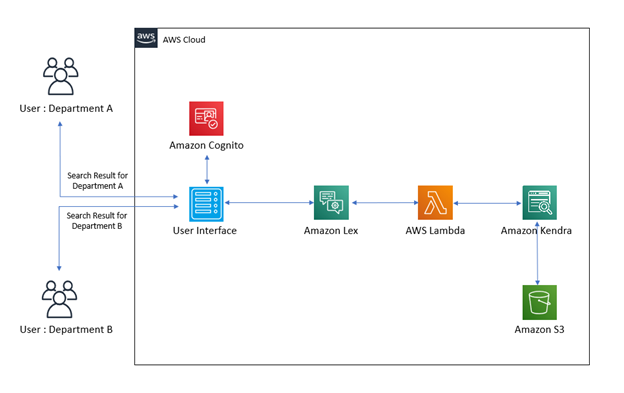This screenshot has height=393, width=624.
Task: Select the 'Amazon Kendra' label
Action: point(536,230)
